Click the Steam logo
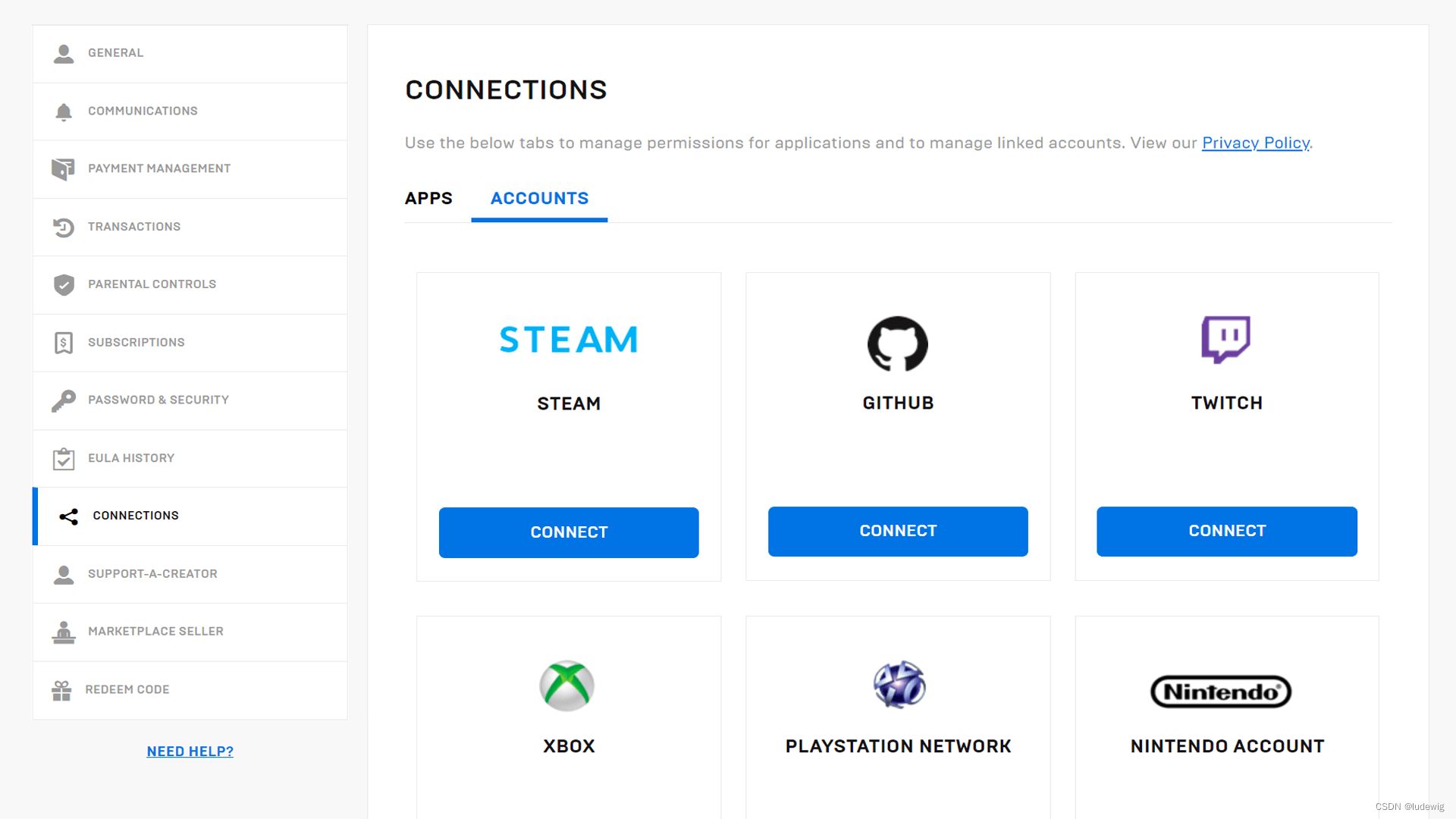Image resolution: width=1456 pixels, height=819 pixels. [569, 339]
